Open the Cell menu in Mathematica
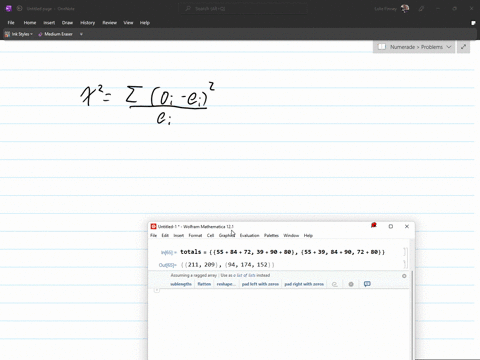The width and height of the screenshot is (480, 360). tap(210, 235)
